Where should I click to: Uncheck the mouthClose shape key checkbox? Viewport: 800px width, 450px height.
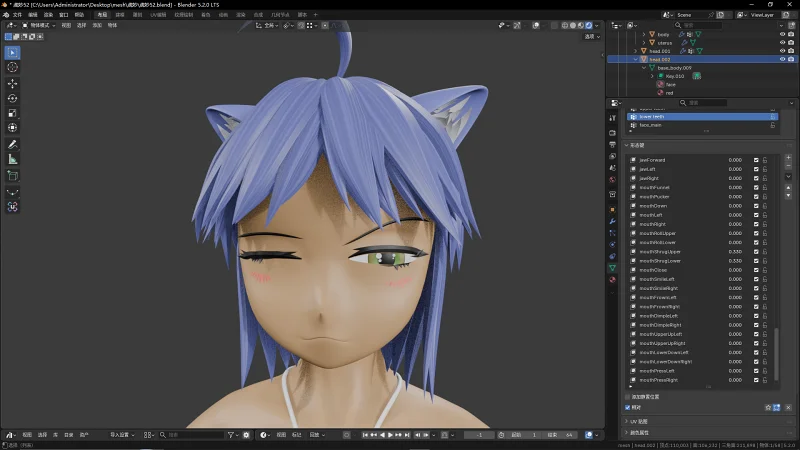[756, 270]
